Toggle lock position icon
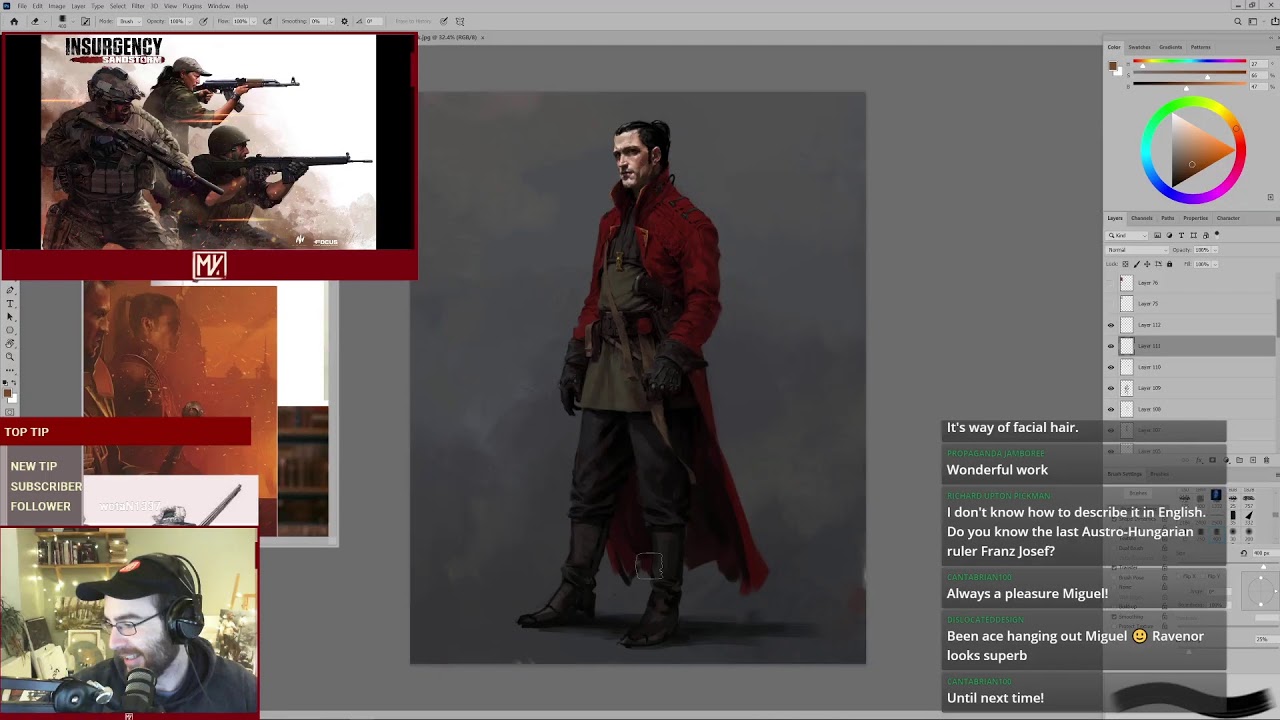The width and height of the screenshot is (1280, 720). coord(1147,264)
